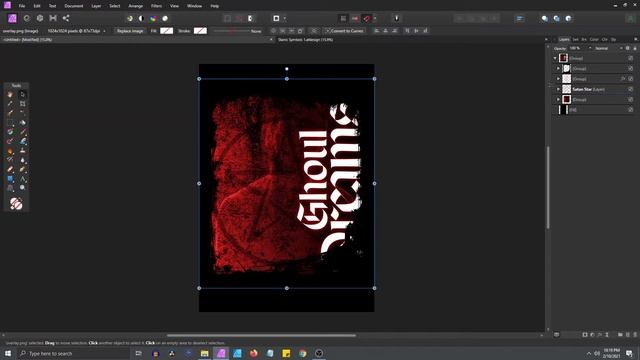This screenshot has height=360, width=640.
Task: Toggle visibility of Group below Satan Star
Action: 631,100
